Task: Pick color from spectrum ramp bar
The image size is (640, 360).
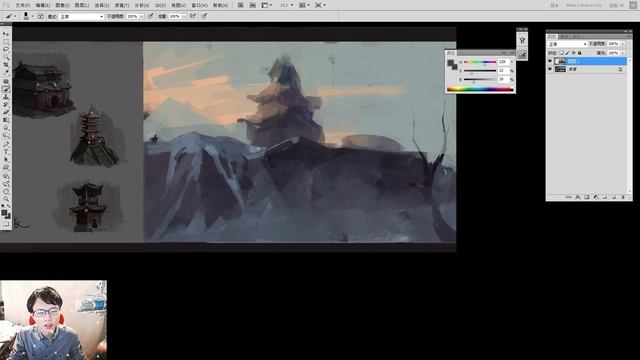Action: [480, 89]
